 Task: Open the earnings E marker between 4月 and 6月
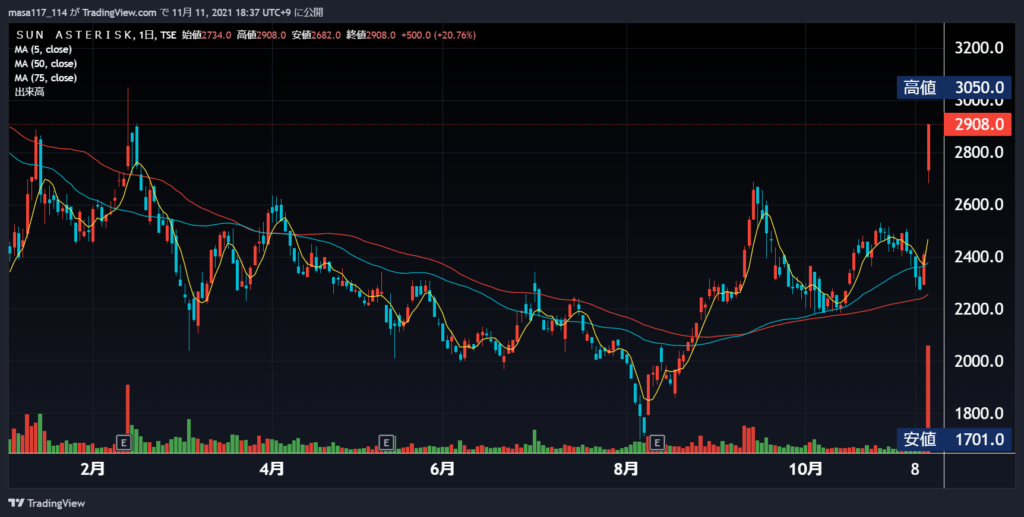click(387, 443)
